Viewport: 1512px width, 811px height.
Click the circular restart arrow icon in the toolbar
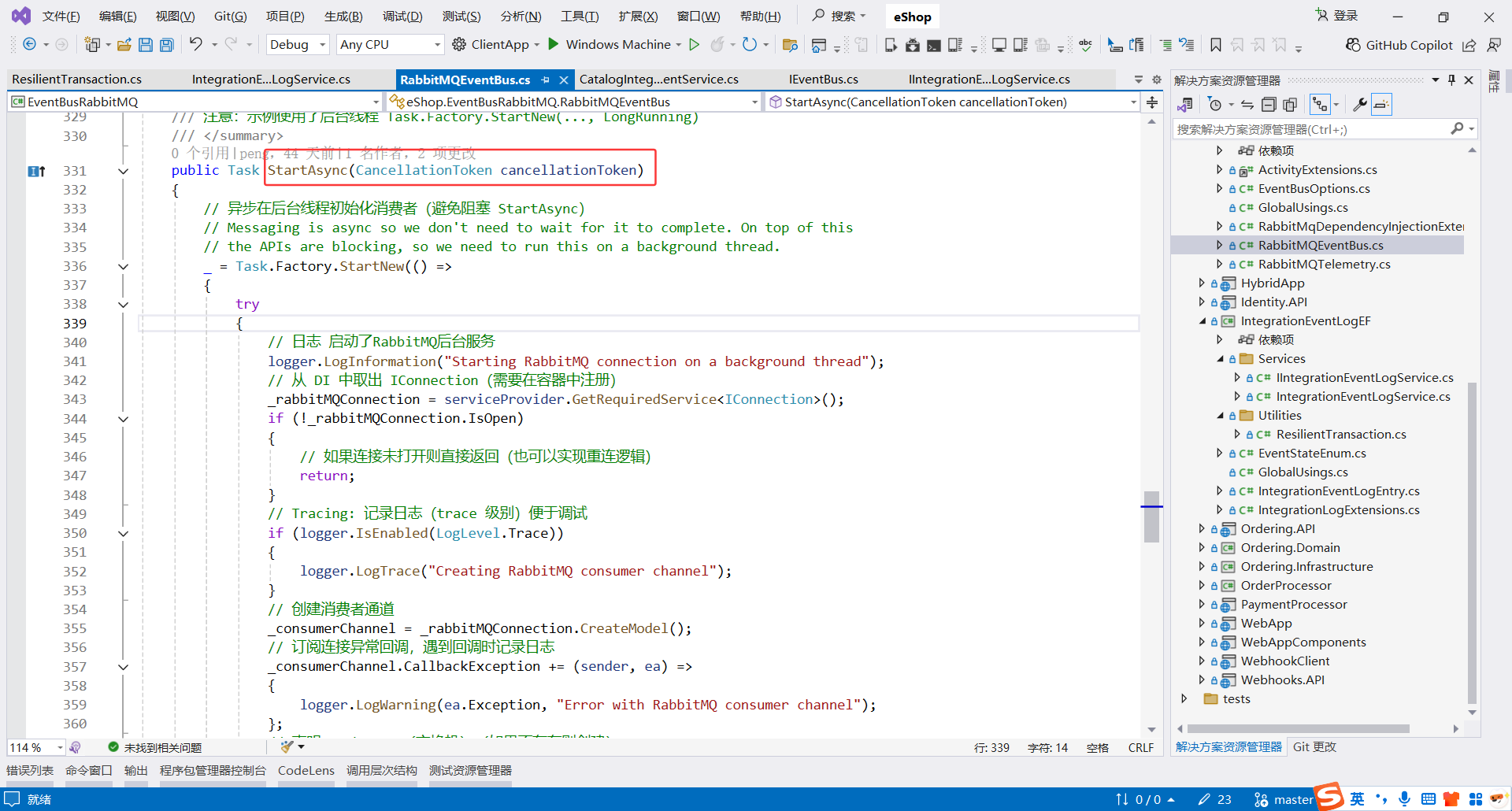point(750,44)
